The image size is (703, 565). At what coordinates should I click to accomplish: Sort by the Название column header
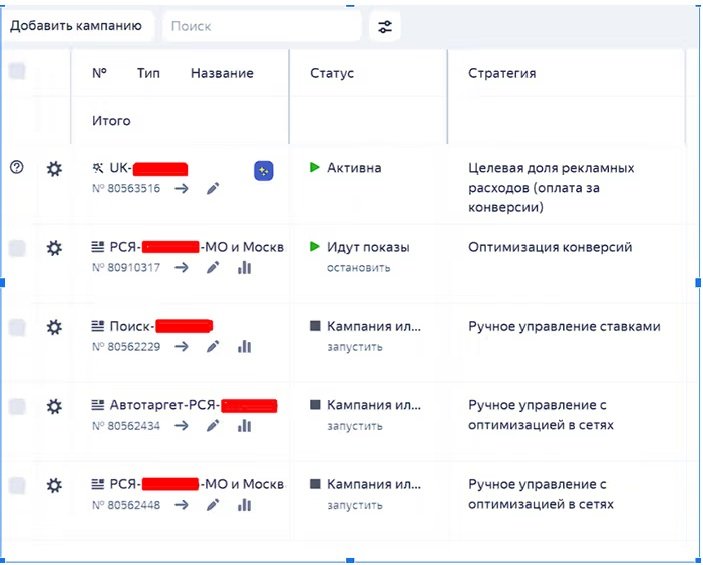222,73
